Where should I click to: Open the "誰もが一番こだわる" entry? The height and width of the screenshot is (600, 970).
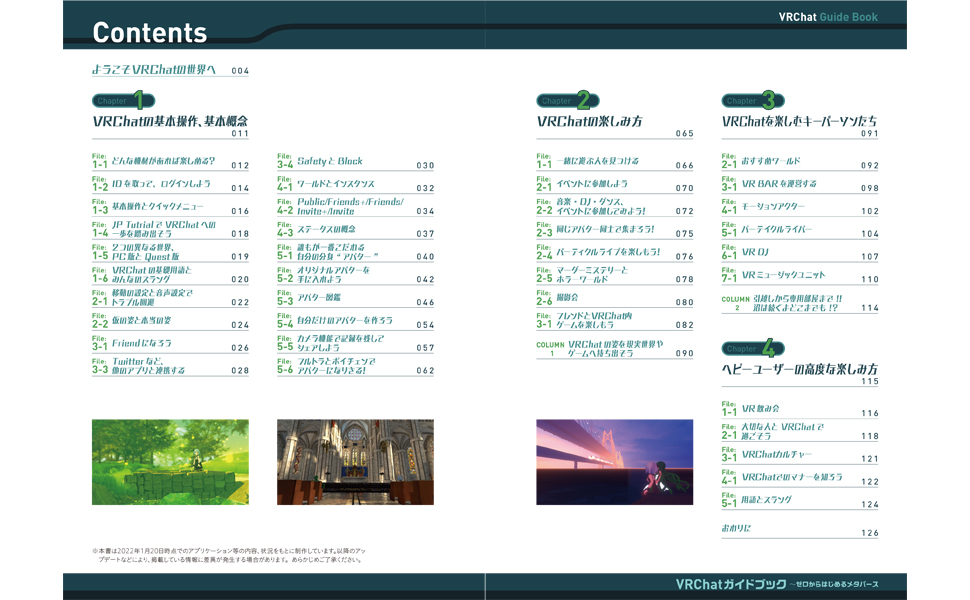[x=331, y=247]
